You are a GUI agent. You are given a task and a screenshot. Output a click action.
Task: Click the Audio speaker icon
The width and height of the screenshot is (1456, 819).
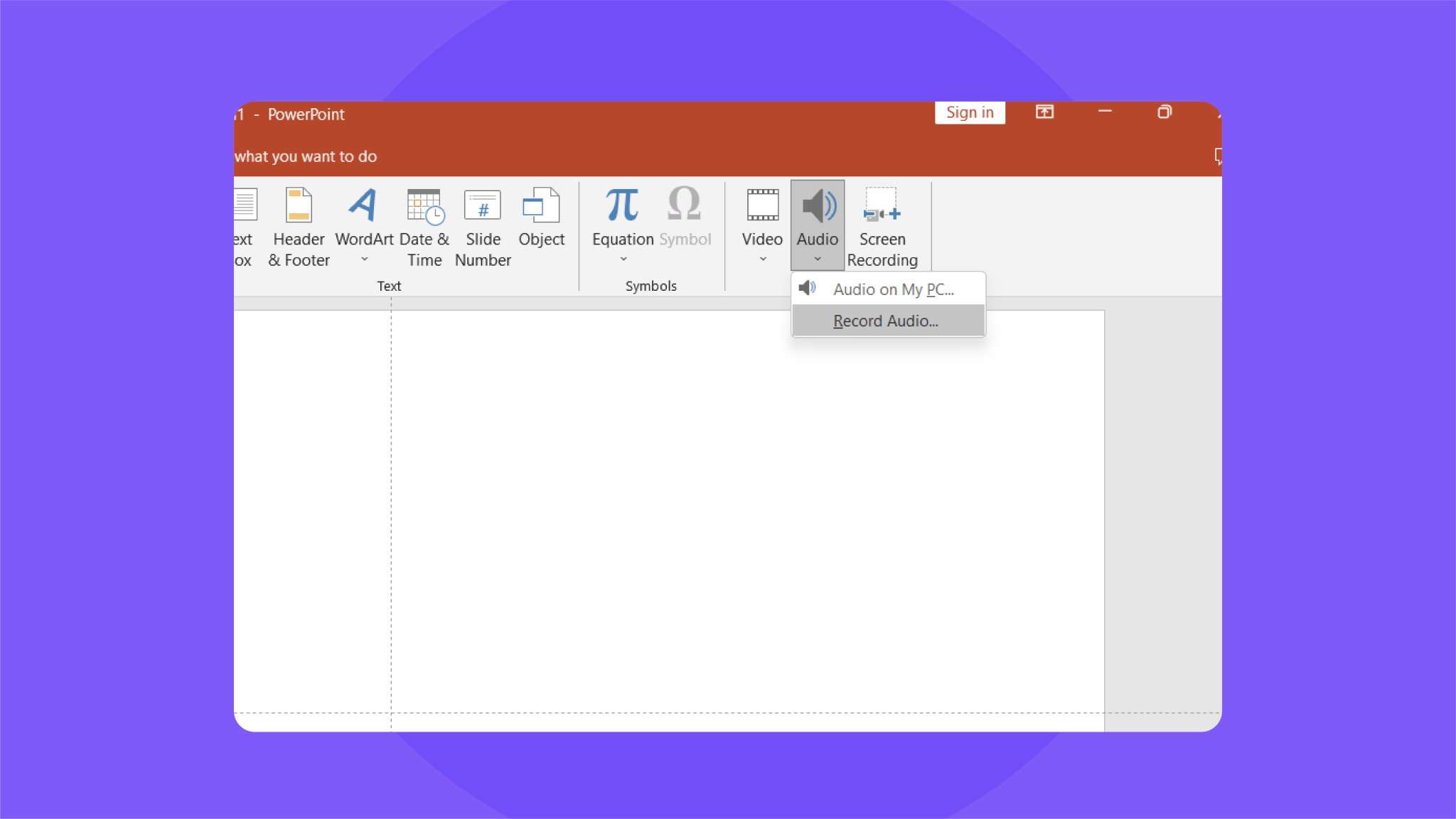(x=818, y=206)
